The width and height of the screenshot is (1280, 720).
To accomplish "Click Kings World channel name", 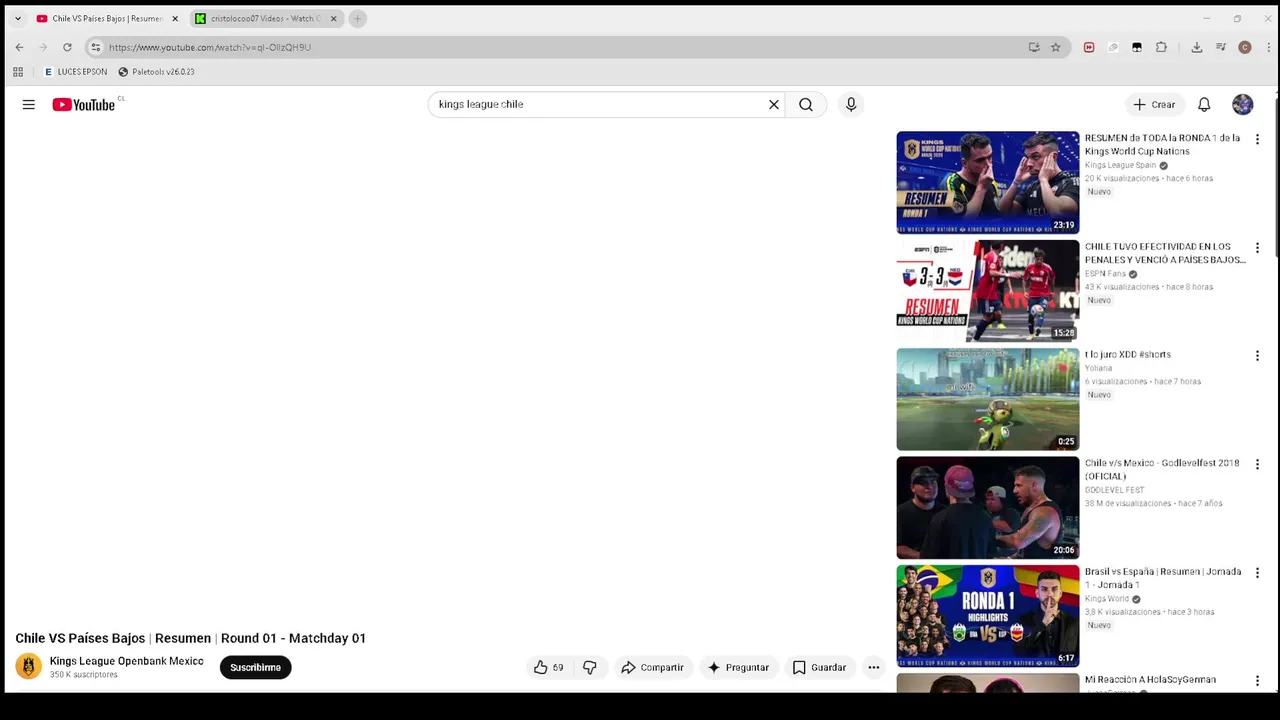I will [1107, 599].
